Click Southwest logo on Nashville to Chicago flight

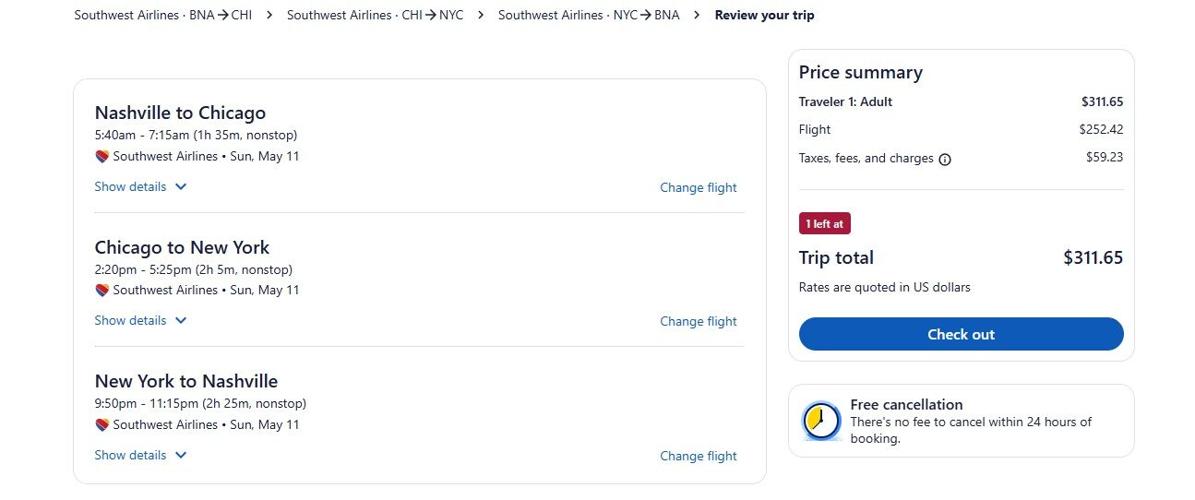(102, 157)
